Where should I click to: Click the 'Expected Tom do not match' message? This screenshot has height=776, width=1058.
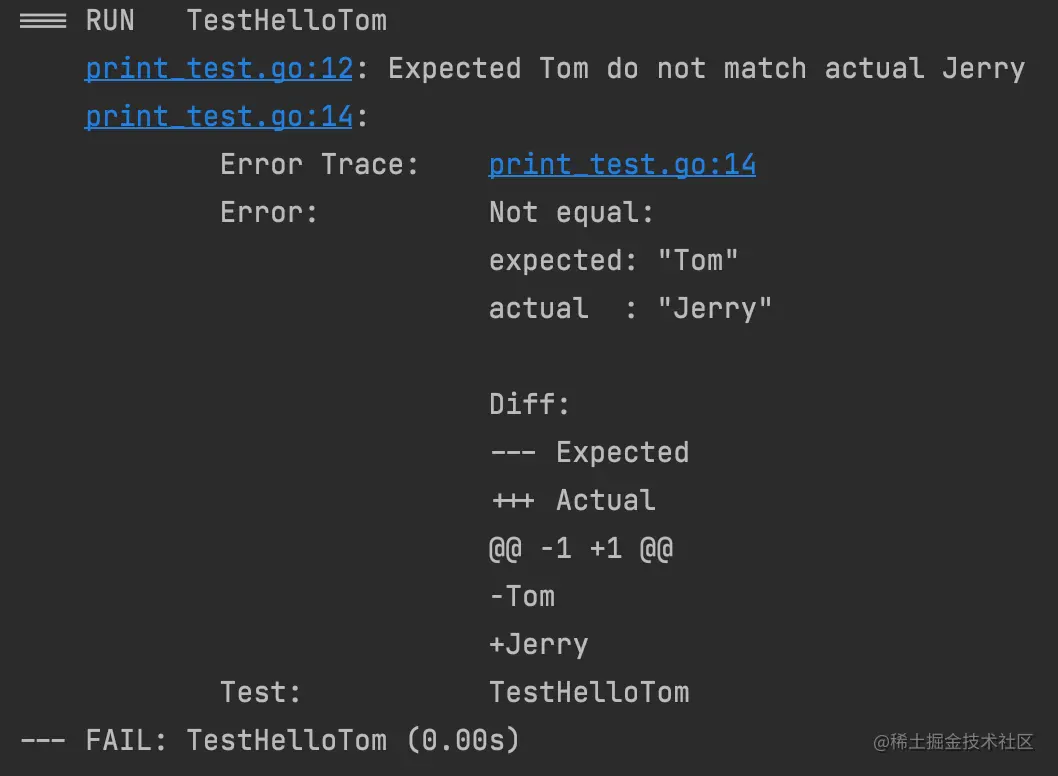[x=706, y=69]
